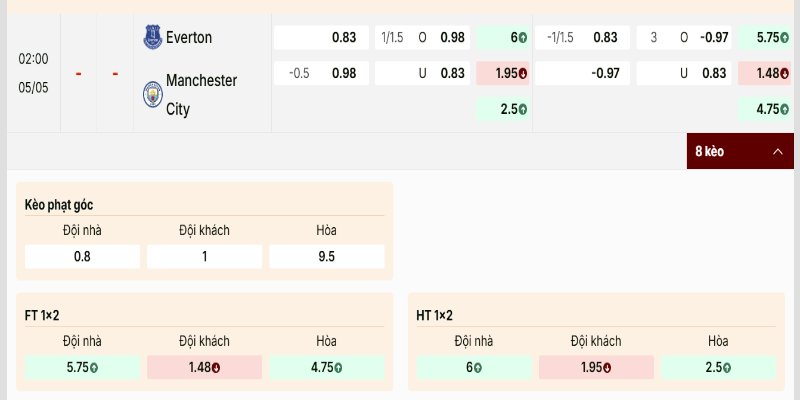Choose corner bet Hòa odds 9.5

tap(327, 257)
